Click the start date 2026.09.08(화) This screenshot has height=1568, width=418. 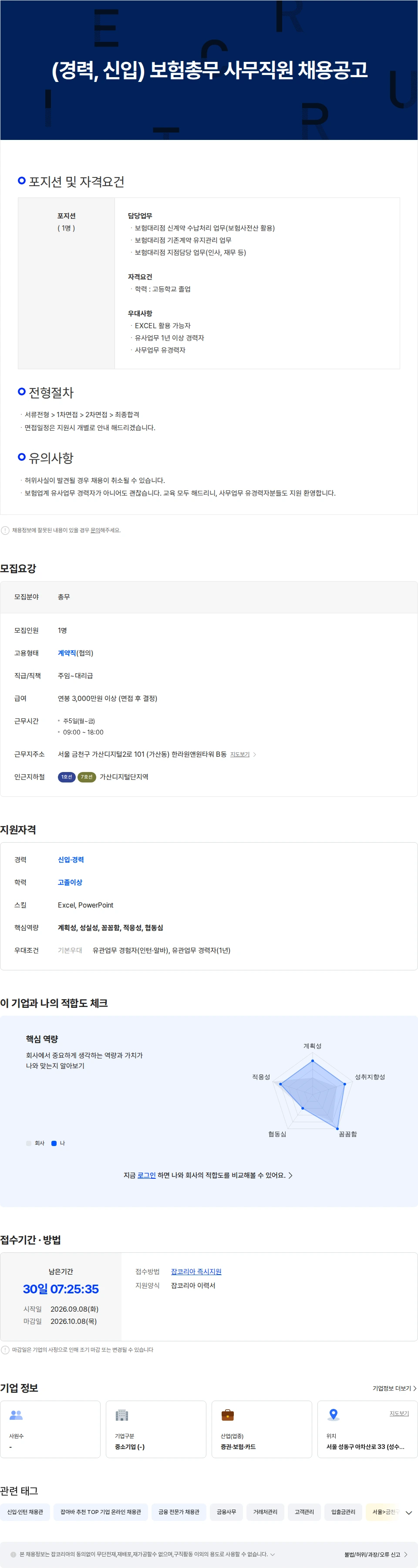(74, 1309)
